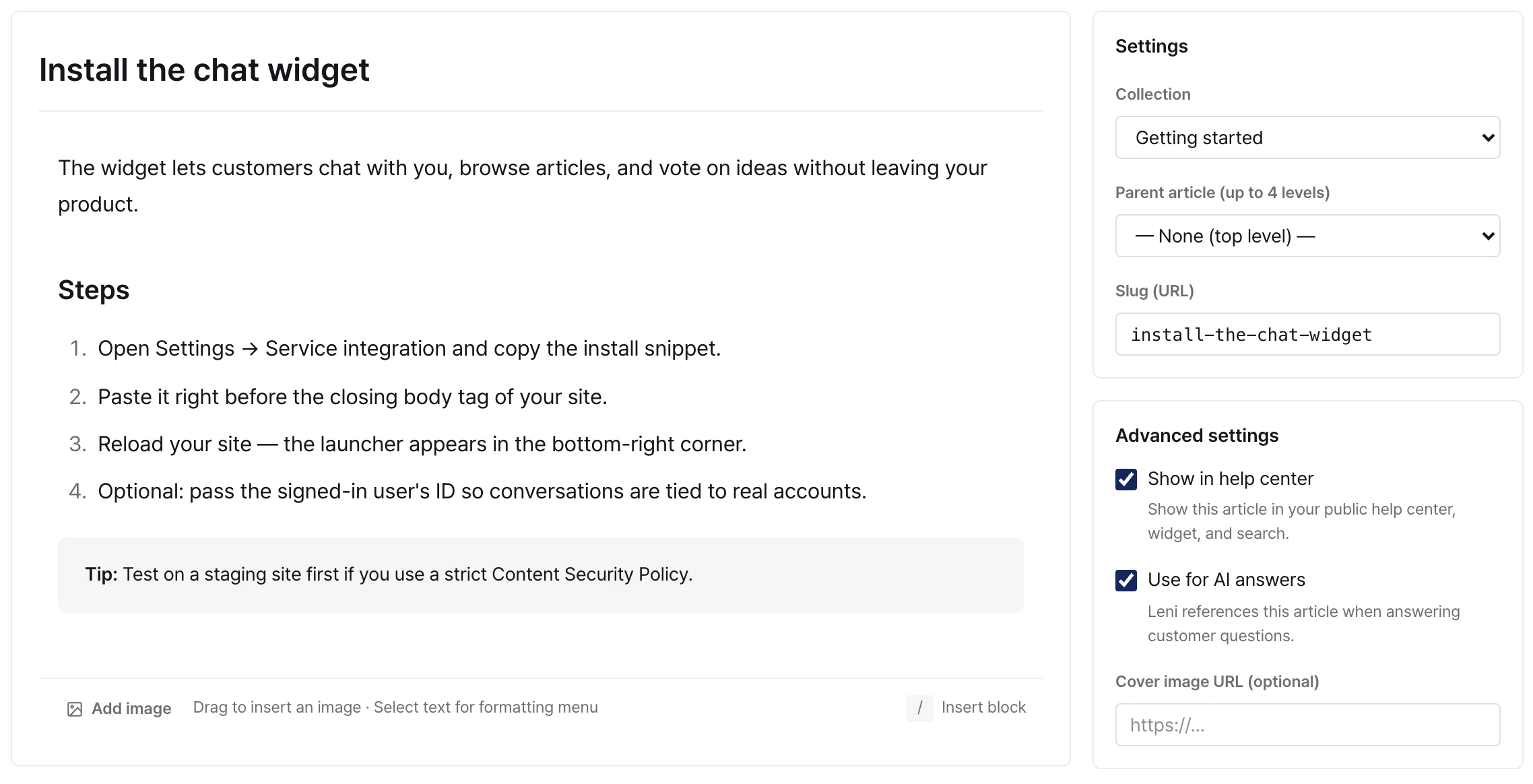
Task: Click the Cover image URL (optional) label
Action: tap(1217, 682)
